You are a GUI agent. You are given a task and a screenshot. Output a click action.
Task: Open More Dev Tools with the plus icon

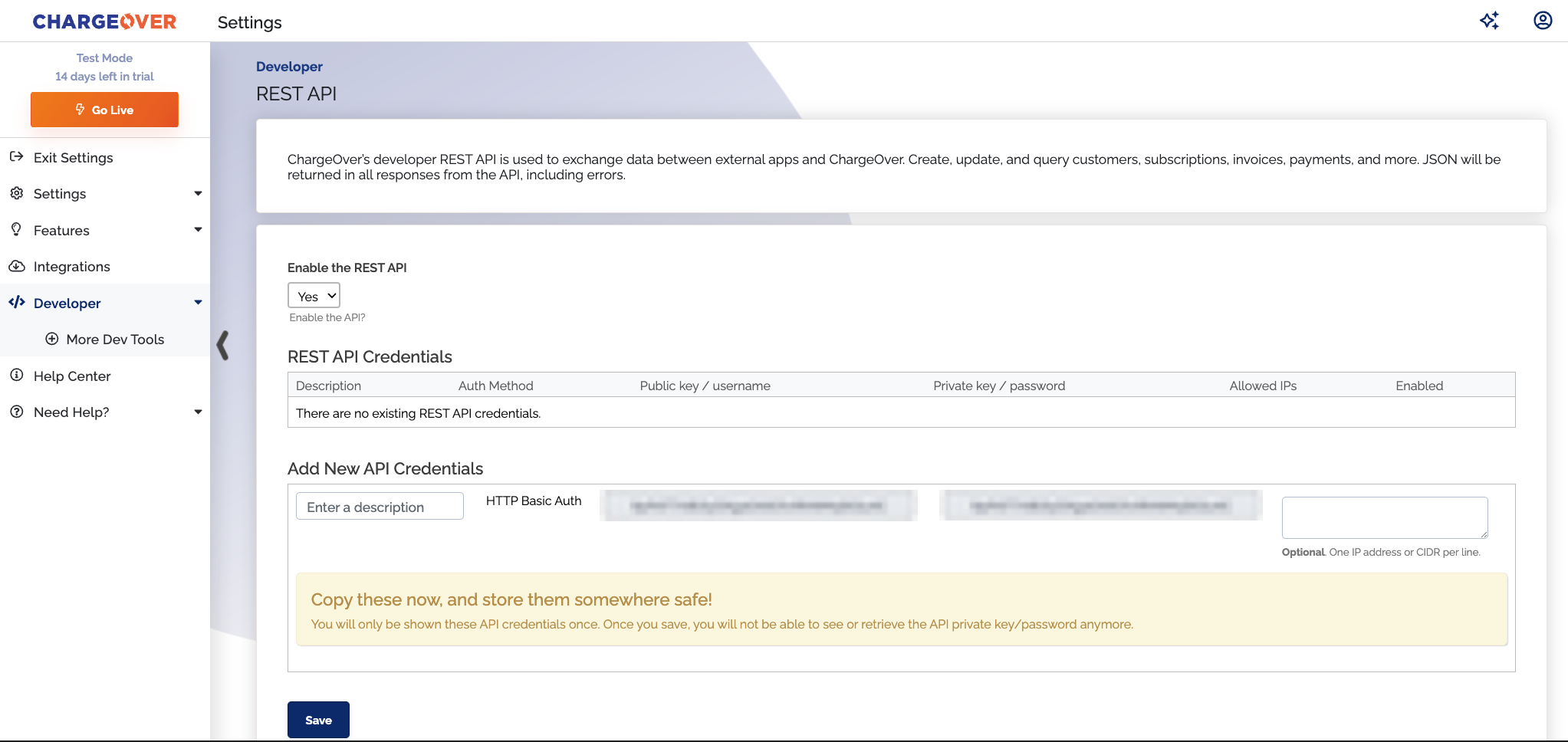click(51, 339)
